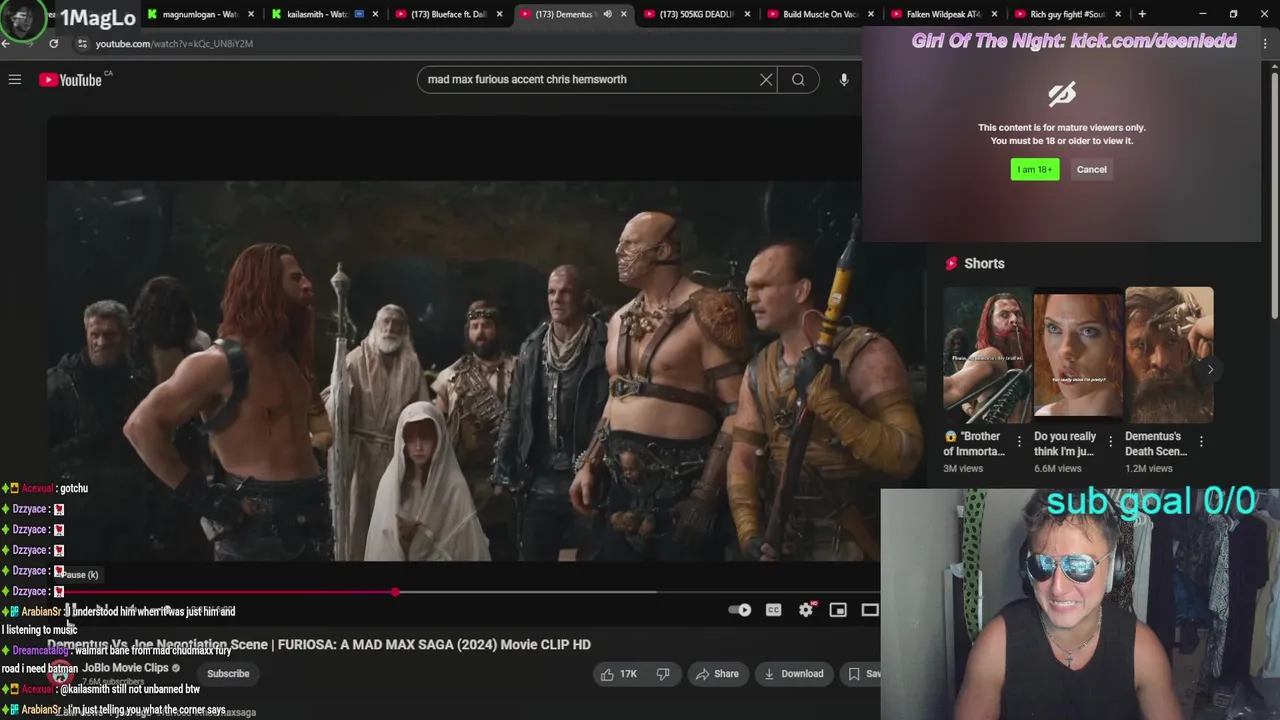Switch to the 505KG DEADLIFT tab
Viewport: 1280px width, 720px height.
pos(695,14)
